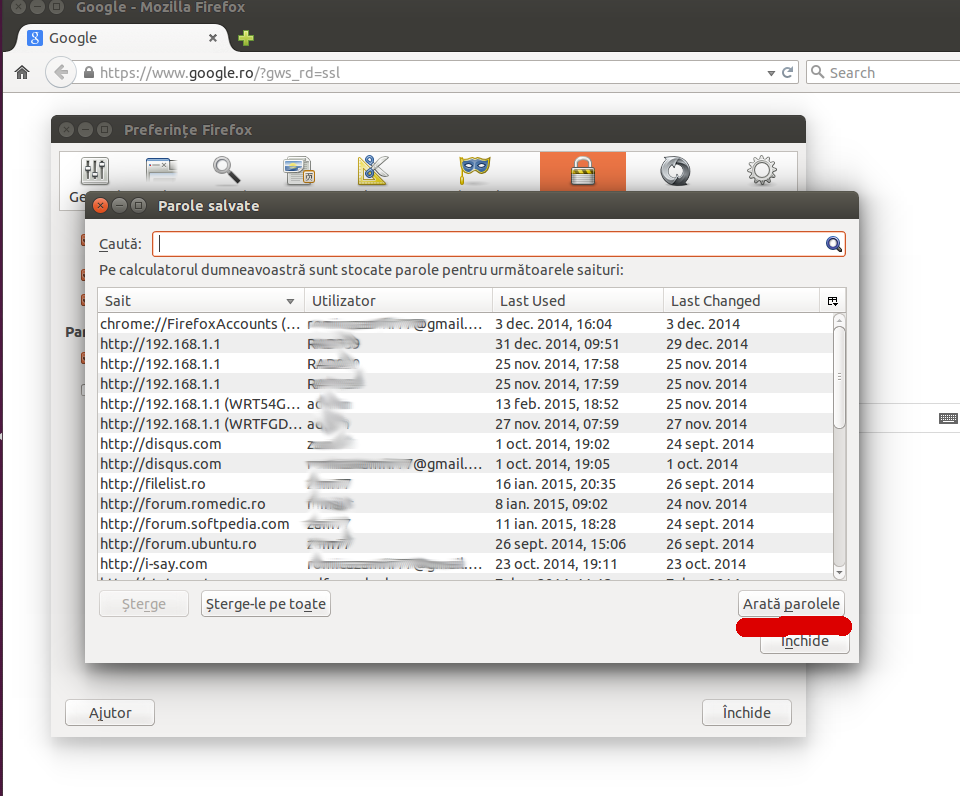Image resolution: width=960 pixels, height=796 pixels.
Task: Click the Firefox URL address bar
Action: click(x=429, y=73)
